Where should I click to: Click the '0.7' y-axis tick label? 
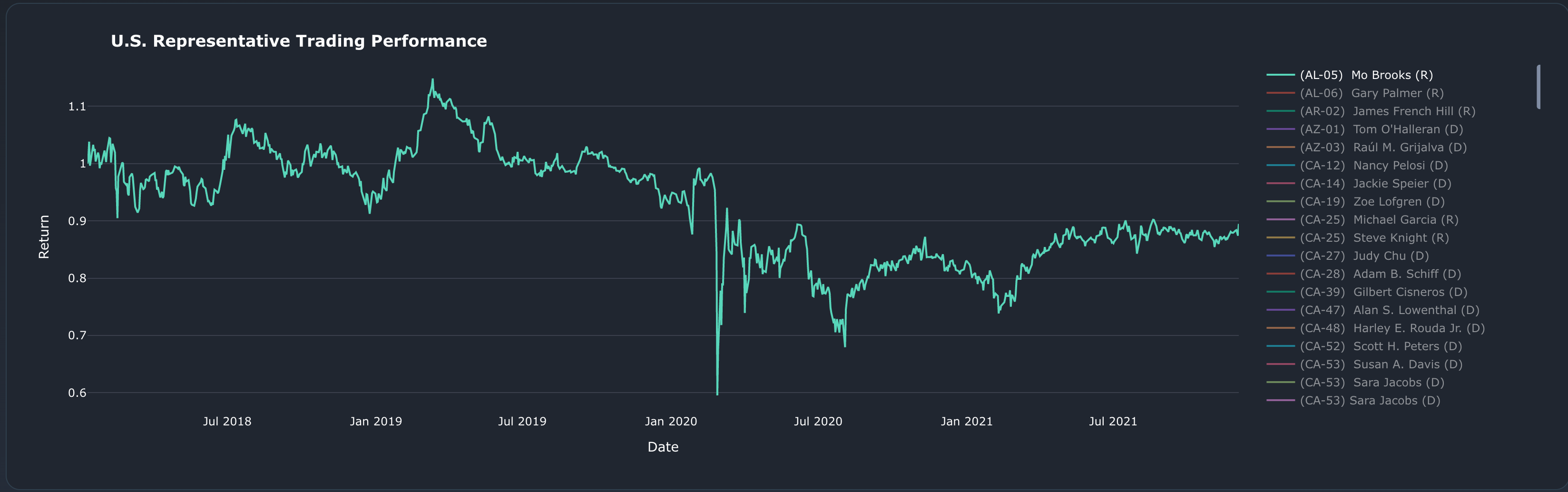[x=77, y=335]
